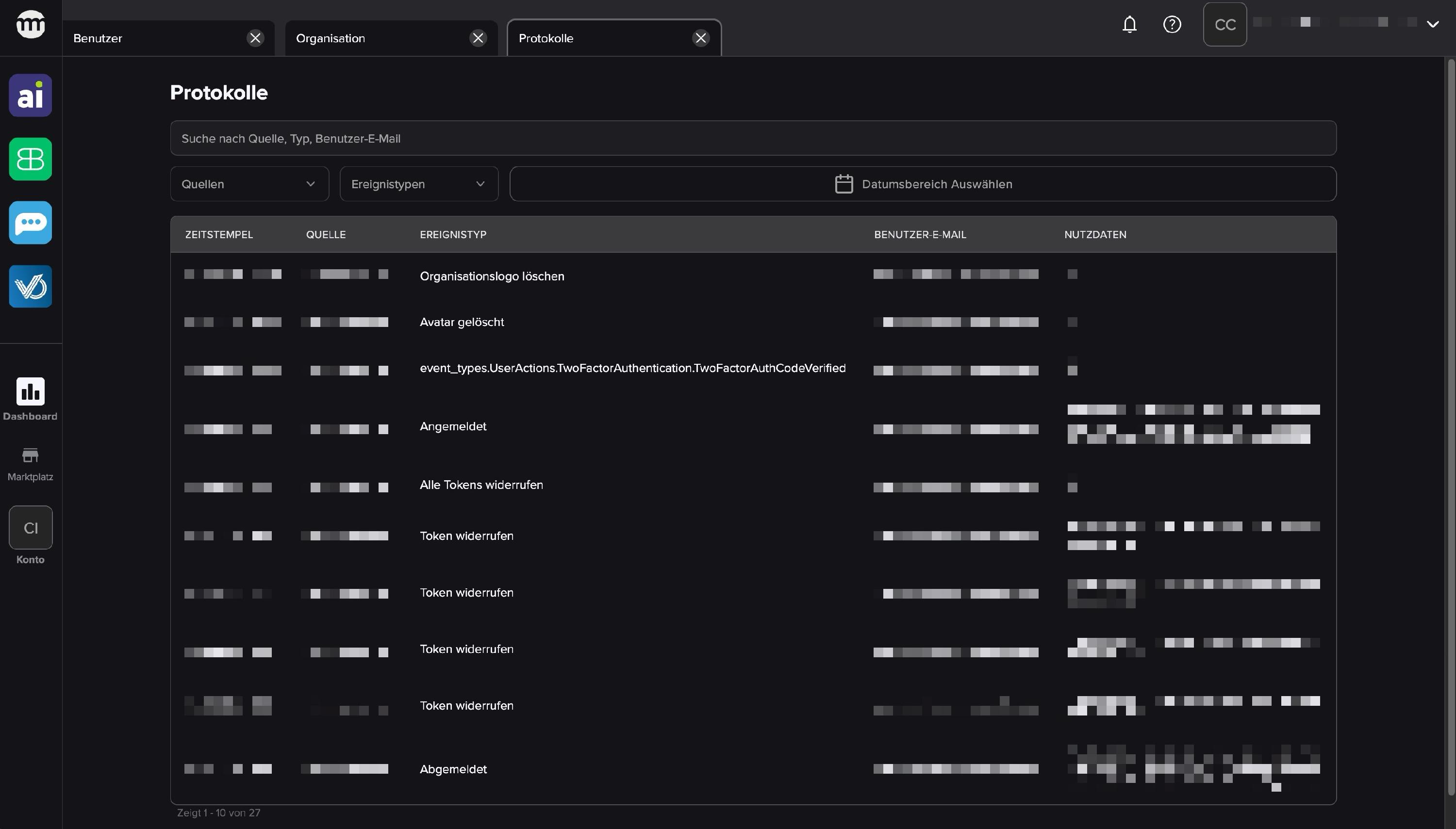Screen dimensions: 1456x829
Task: Open notifications bell
Action: [1129, 24]
